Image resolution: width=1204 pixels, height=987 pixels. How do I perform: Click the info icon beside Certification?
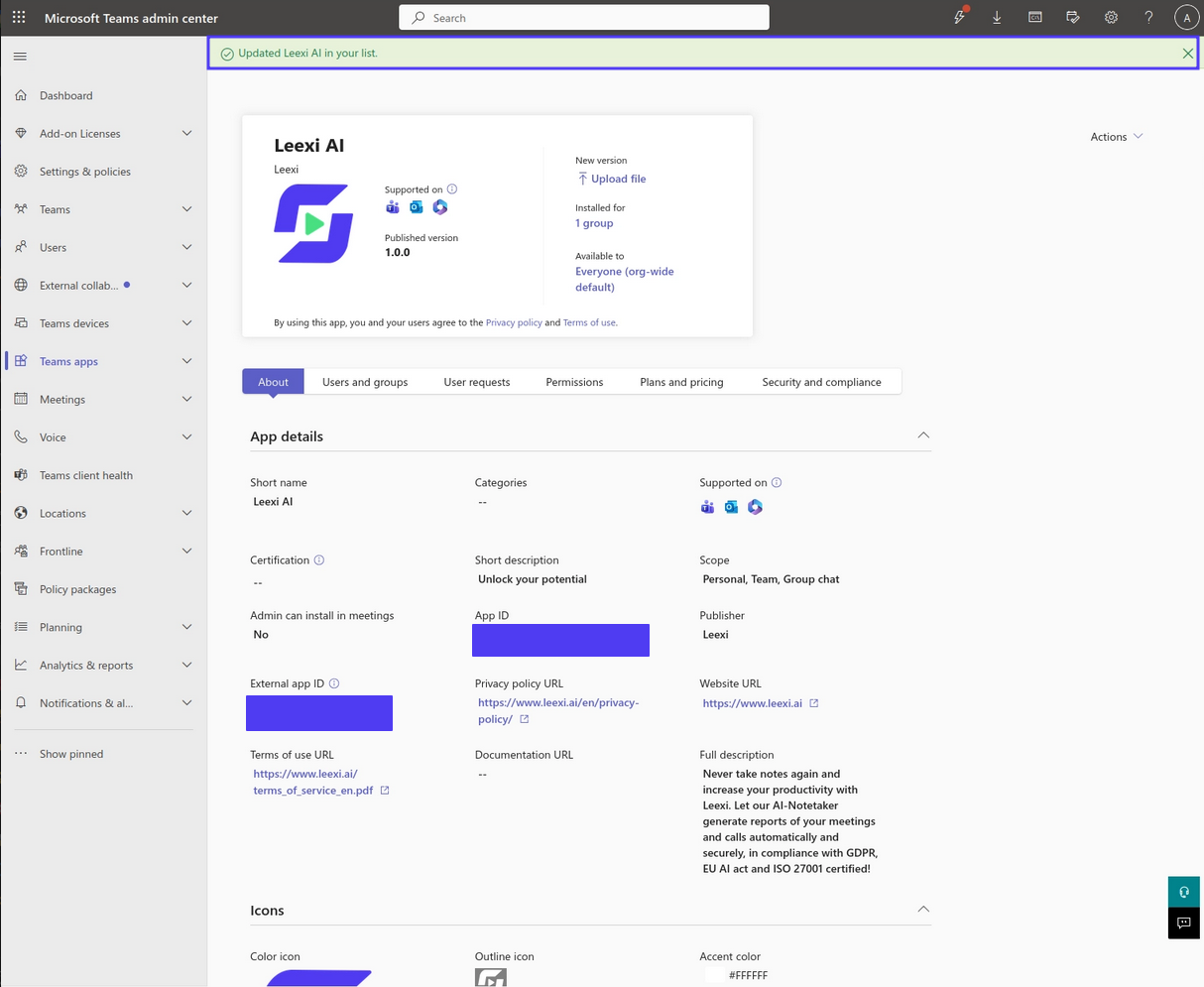(x=319, y=560)
